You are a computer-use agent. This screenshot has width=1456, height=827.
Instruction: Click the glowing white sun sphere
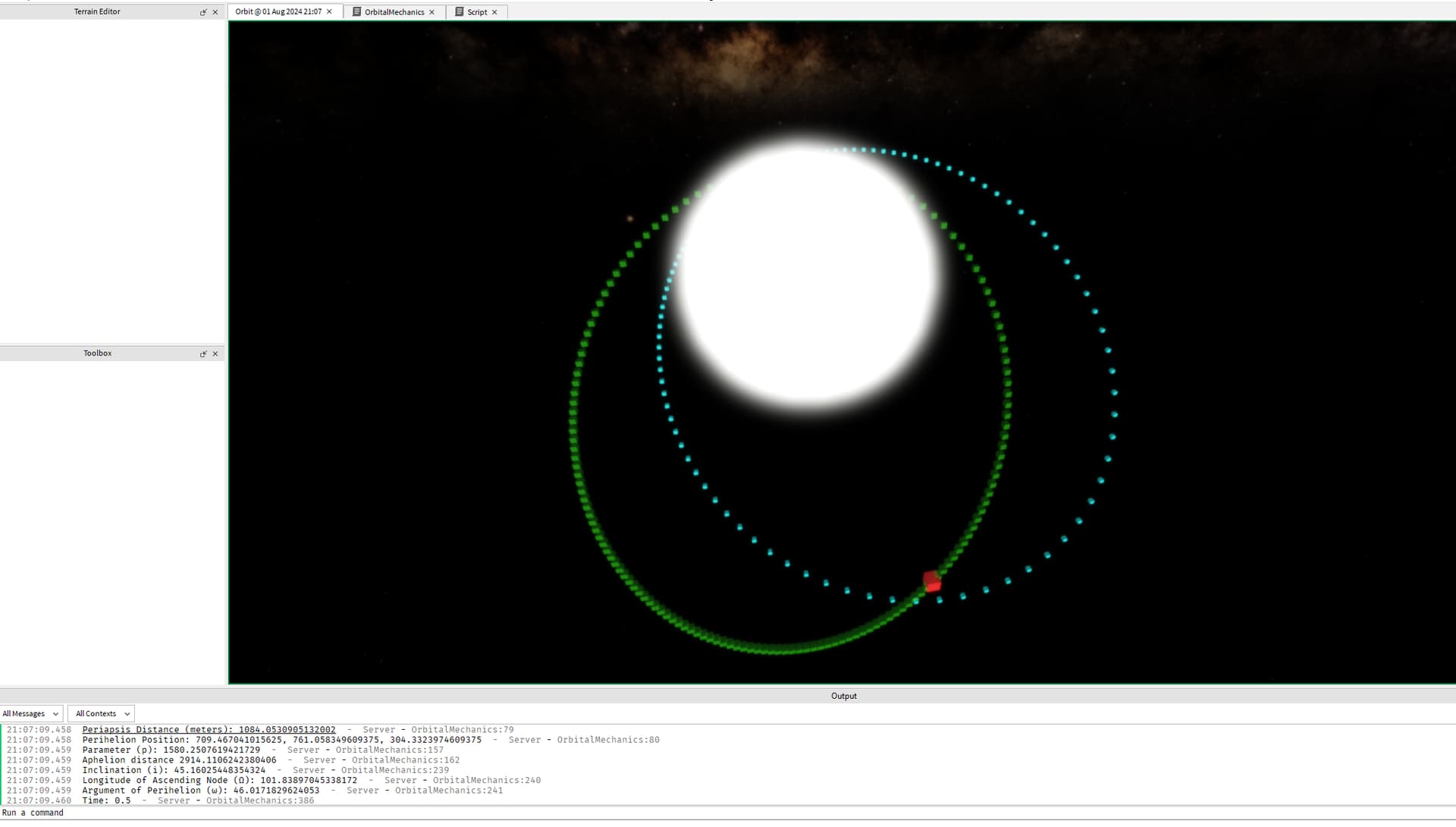click(x=808, y=277)
